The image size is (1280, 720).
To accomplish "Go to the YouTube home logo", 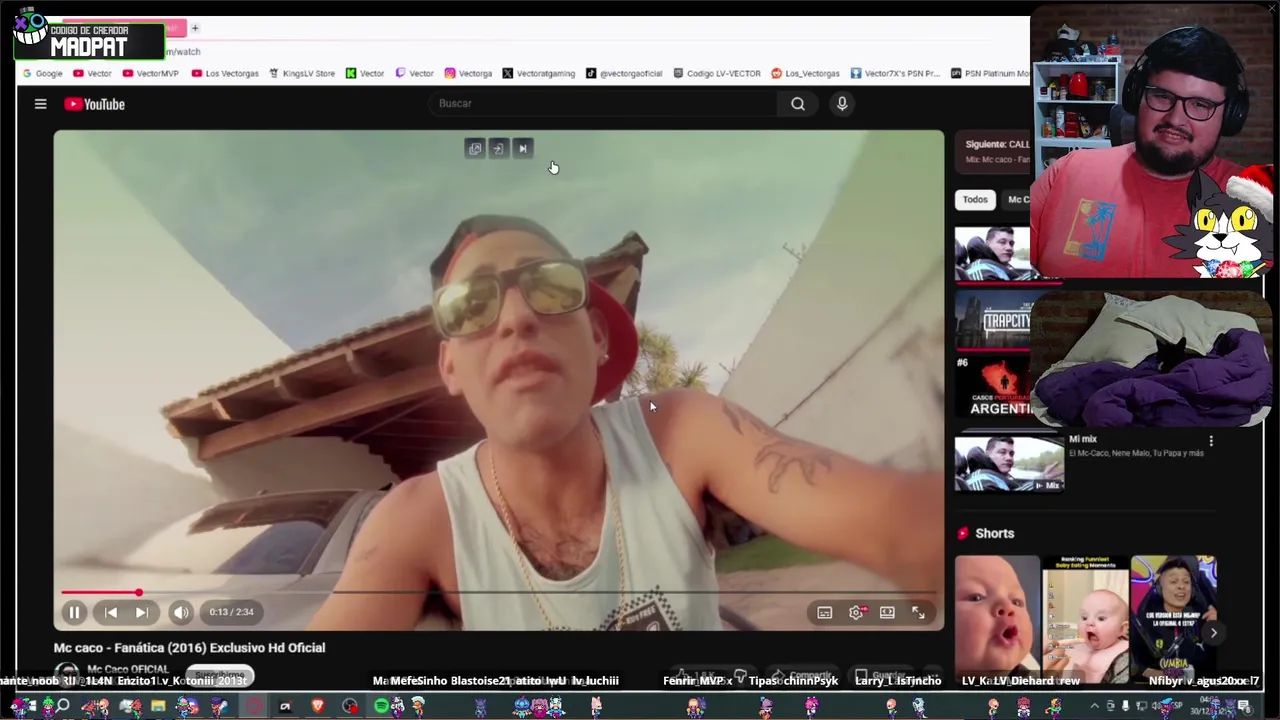I will tap(95, 104).
